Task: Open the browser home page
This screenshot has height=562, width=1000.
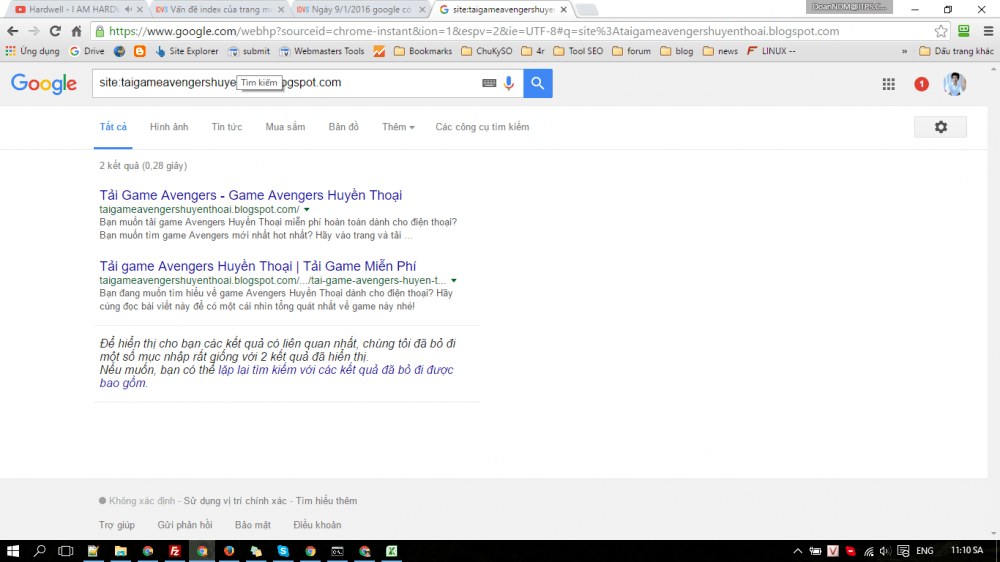Action: [x=77, y=31]
